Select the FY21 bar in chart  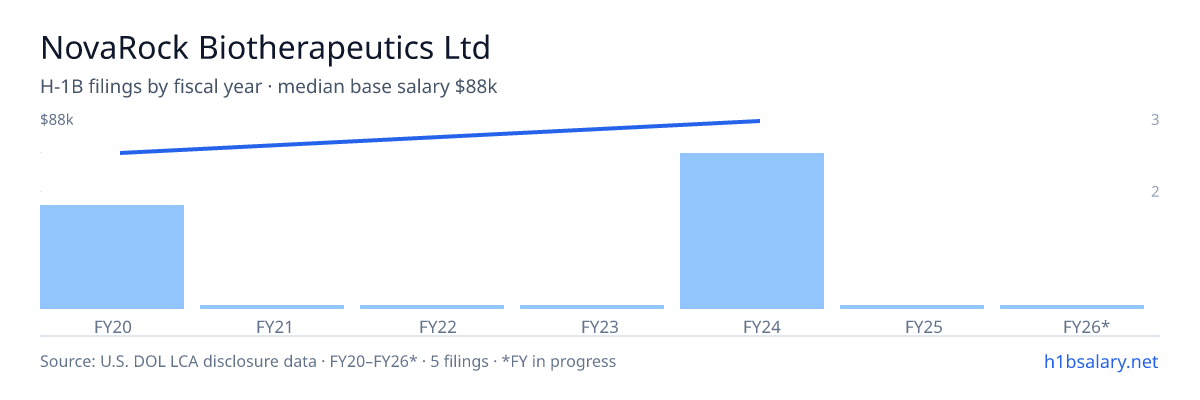coord(272,307)
